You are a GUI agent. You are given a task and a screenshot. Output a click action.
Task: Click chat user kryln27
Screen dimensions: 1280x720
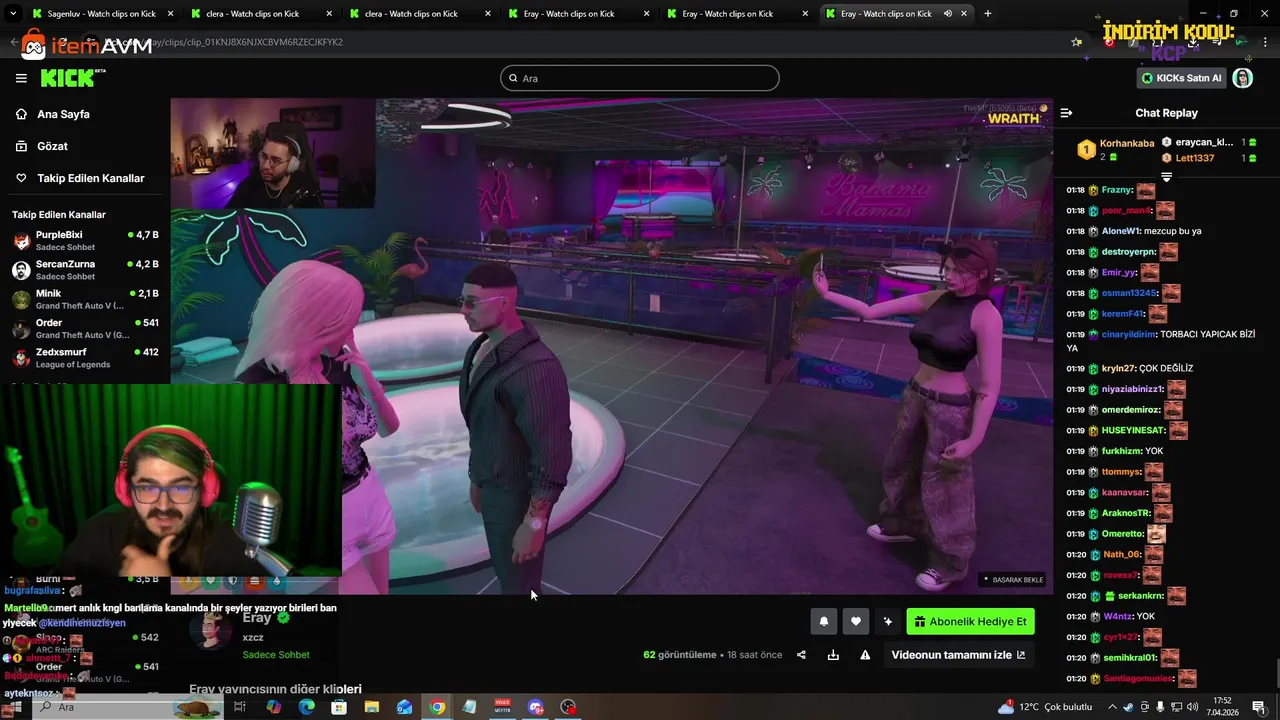tap(1118, 368)
